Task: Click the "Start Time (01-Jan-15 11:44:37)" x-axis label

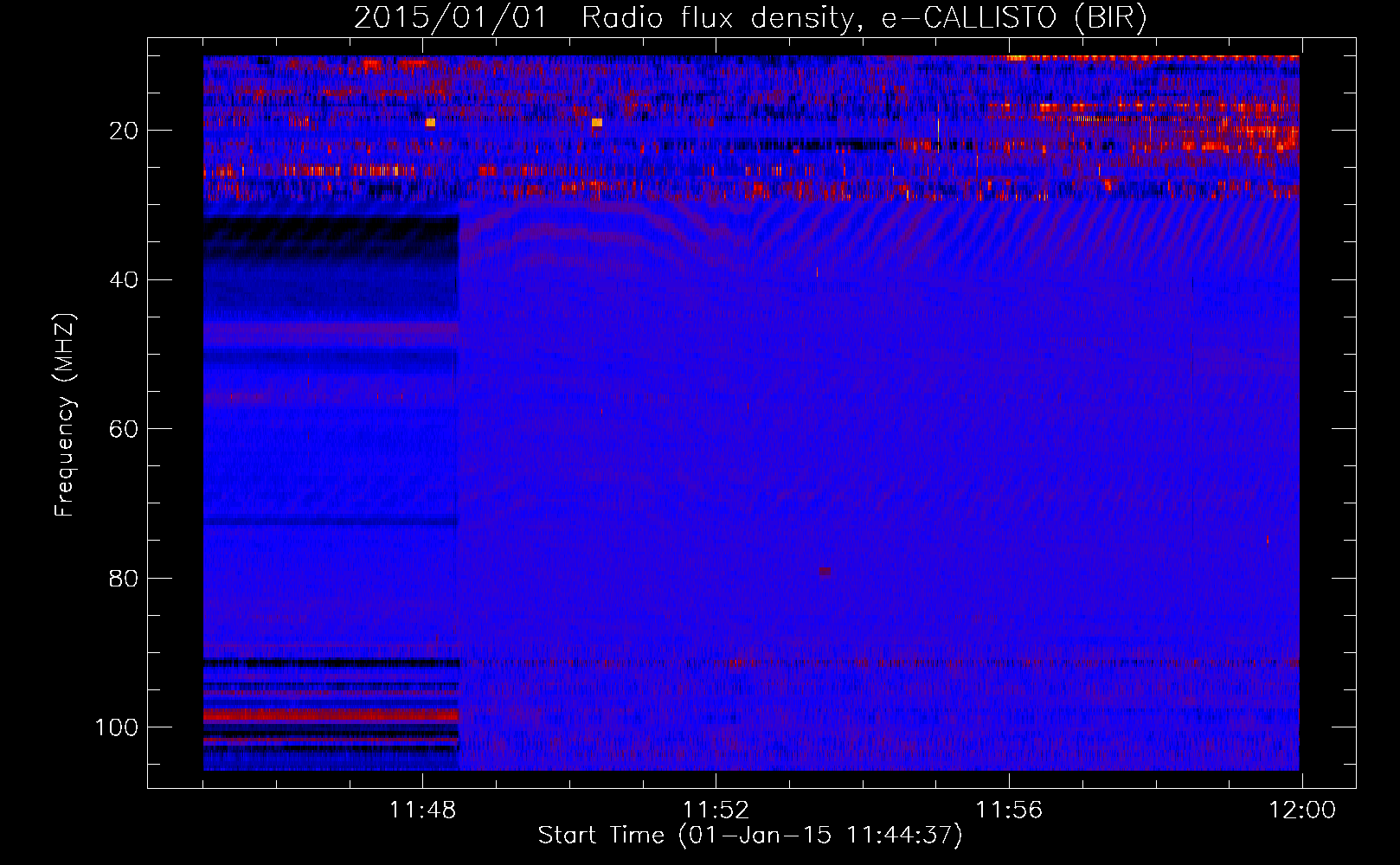Action: click(x=750, y=836)
